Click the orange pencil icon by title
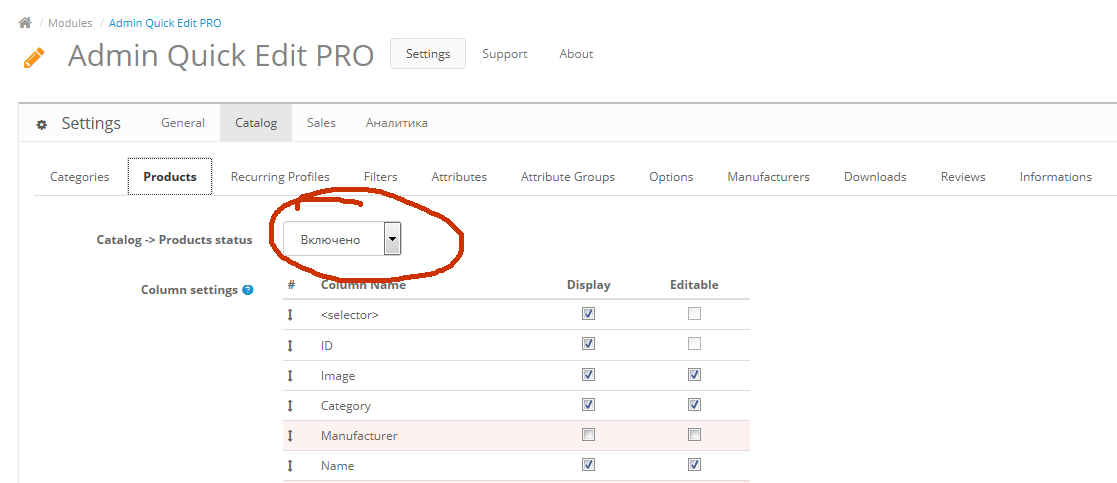 click(x=34, y=57)
